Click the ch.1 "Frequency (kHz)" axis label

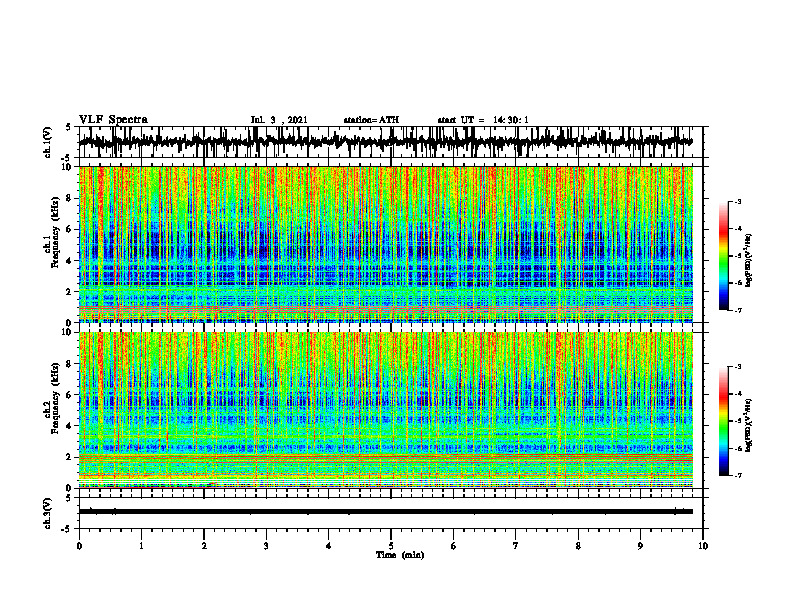55,232
